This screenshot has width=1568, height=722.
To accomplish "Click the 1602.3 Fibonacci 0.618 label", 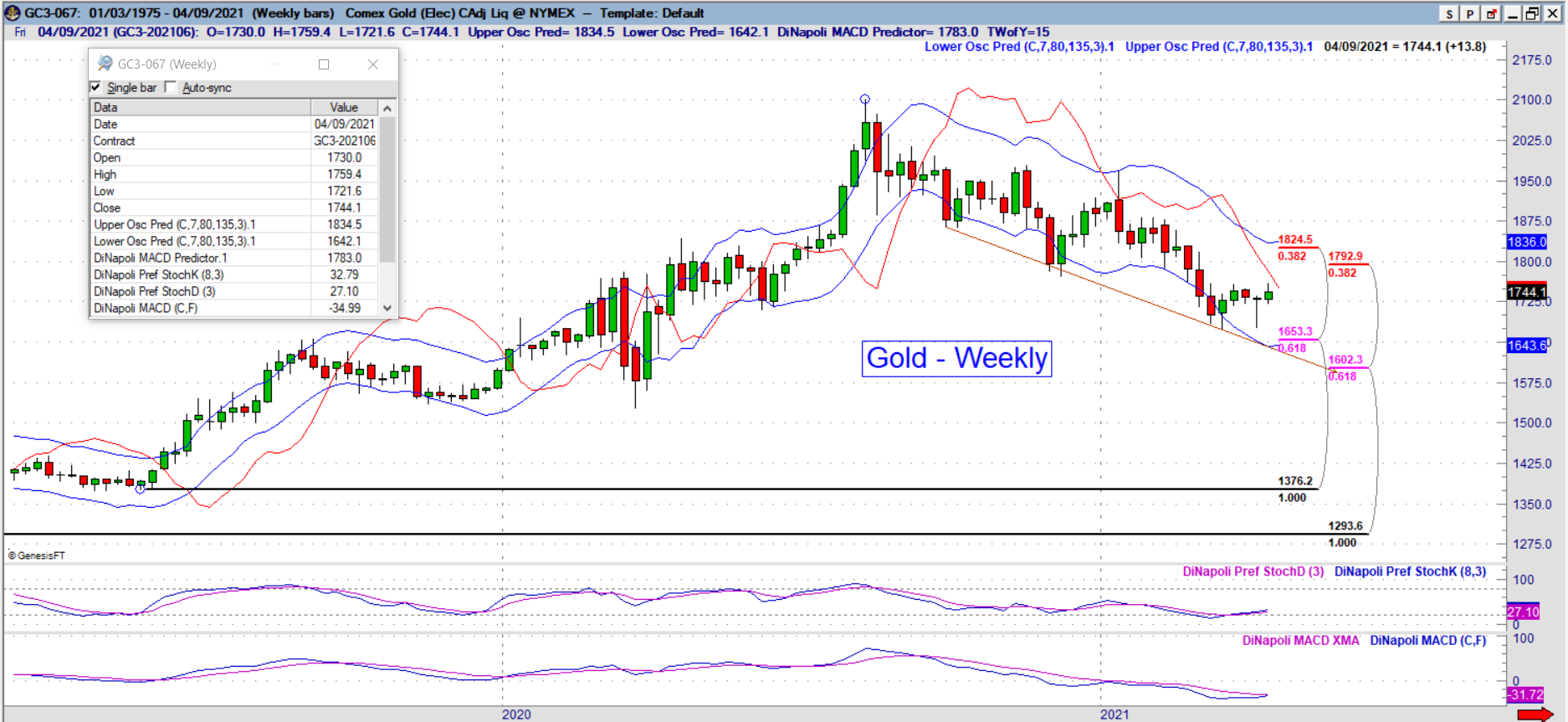I will point(1345,360).
